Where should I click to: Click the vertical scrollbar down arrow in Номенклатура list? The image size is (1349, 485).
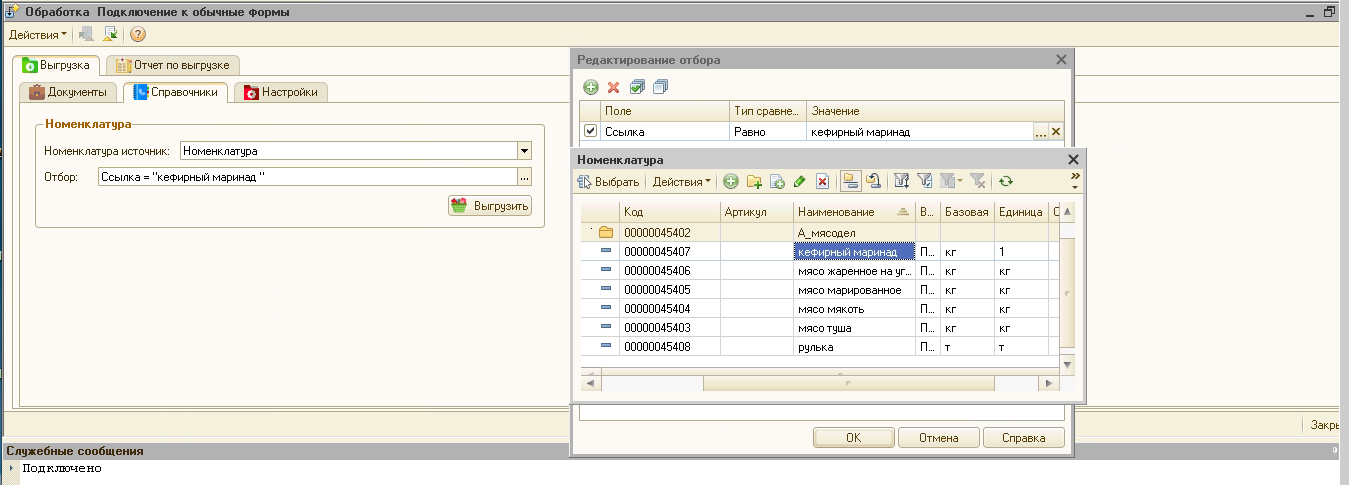tap(1067, 365)
